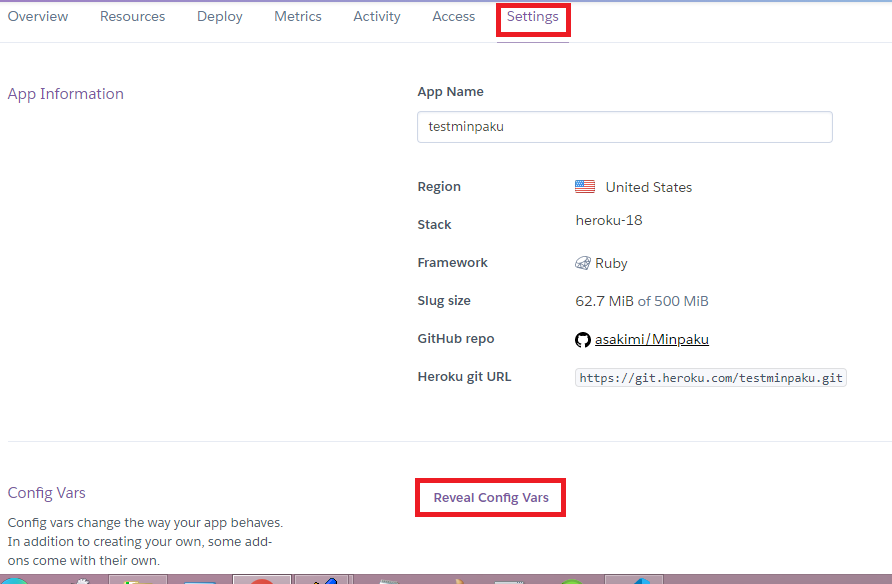
Task: Switch to the Resources tab
Action: coord(133,16)
